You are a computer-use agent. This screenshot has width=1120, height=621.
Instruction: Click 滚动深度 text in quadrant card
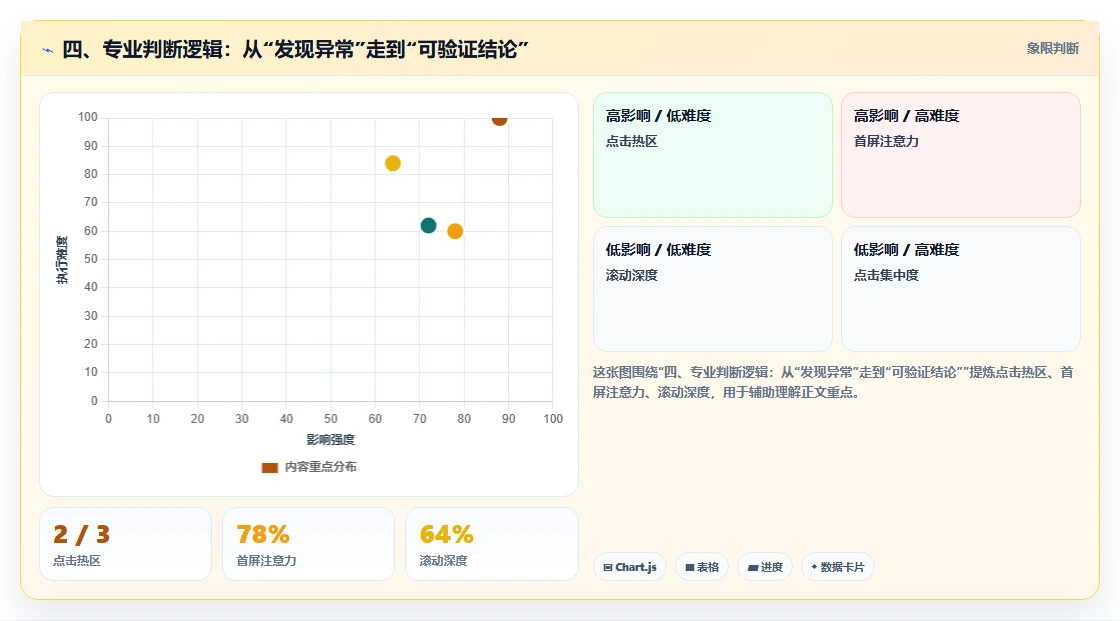(631, 275)
